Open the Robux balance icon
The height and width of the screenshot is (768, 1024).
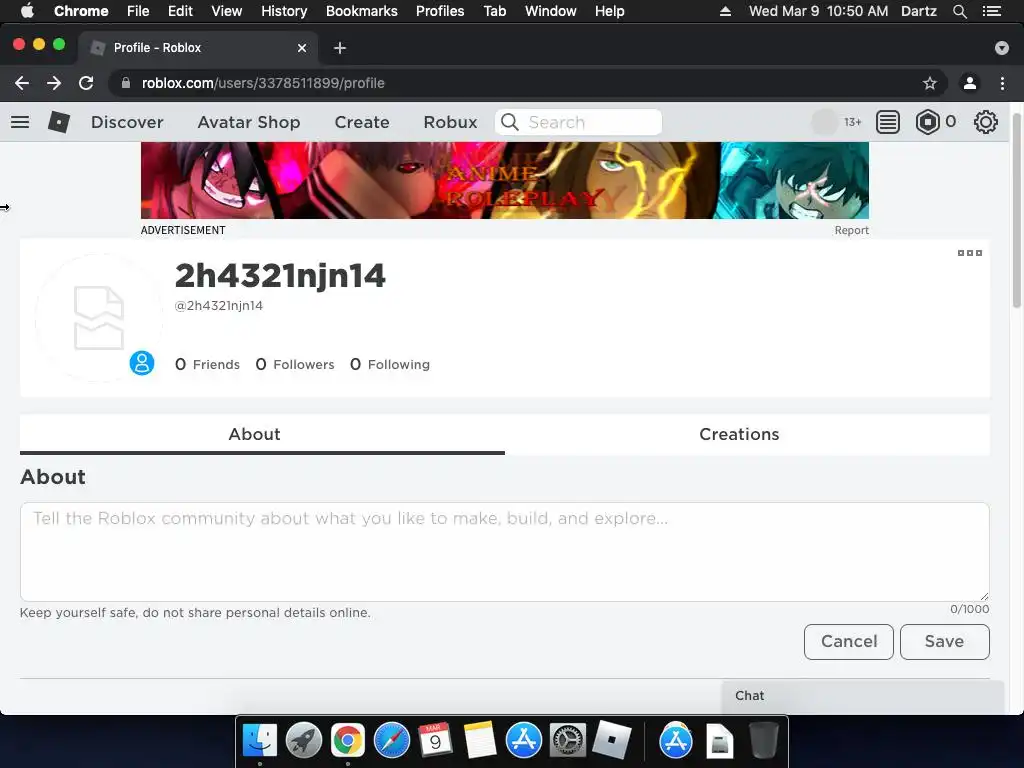coord(927,122)
